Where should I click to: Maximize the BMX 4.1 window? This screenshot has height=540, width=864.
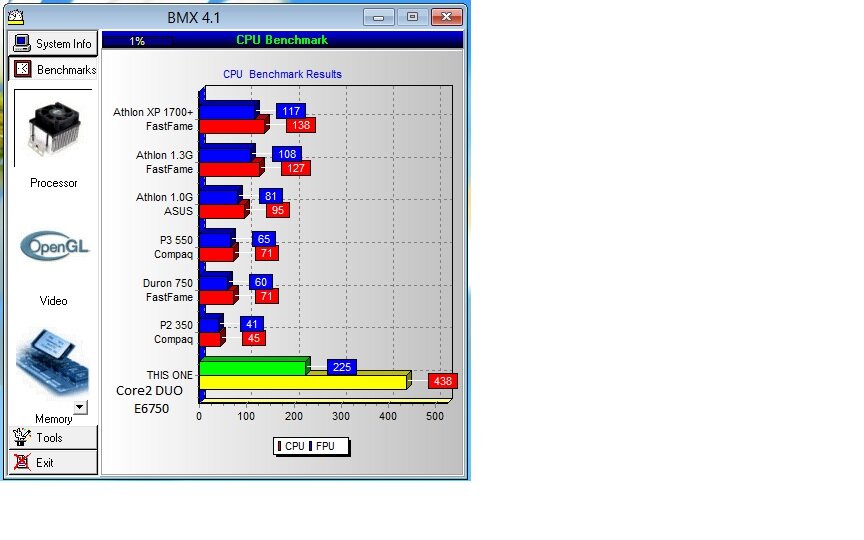(411, 16)
